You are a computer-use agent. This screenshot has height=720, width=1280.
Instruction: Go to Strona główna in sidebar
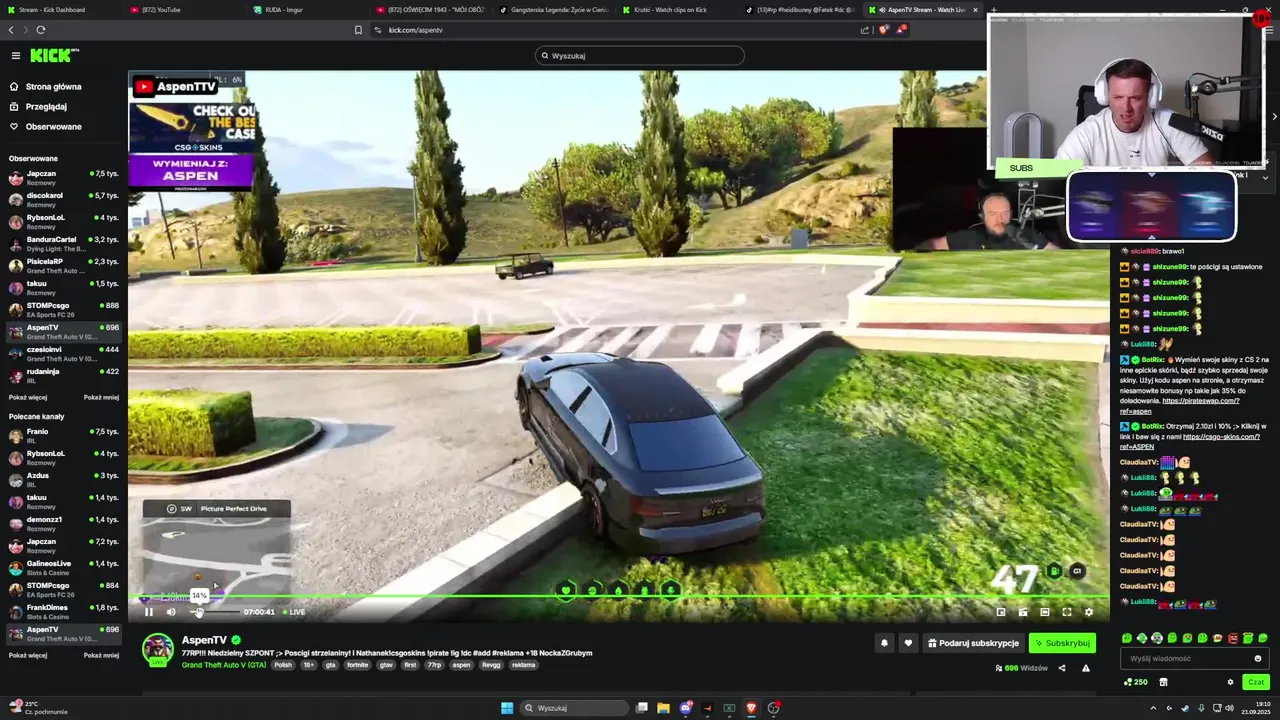tap(53, 87)
